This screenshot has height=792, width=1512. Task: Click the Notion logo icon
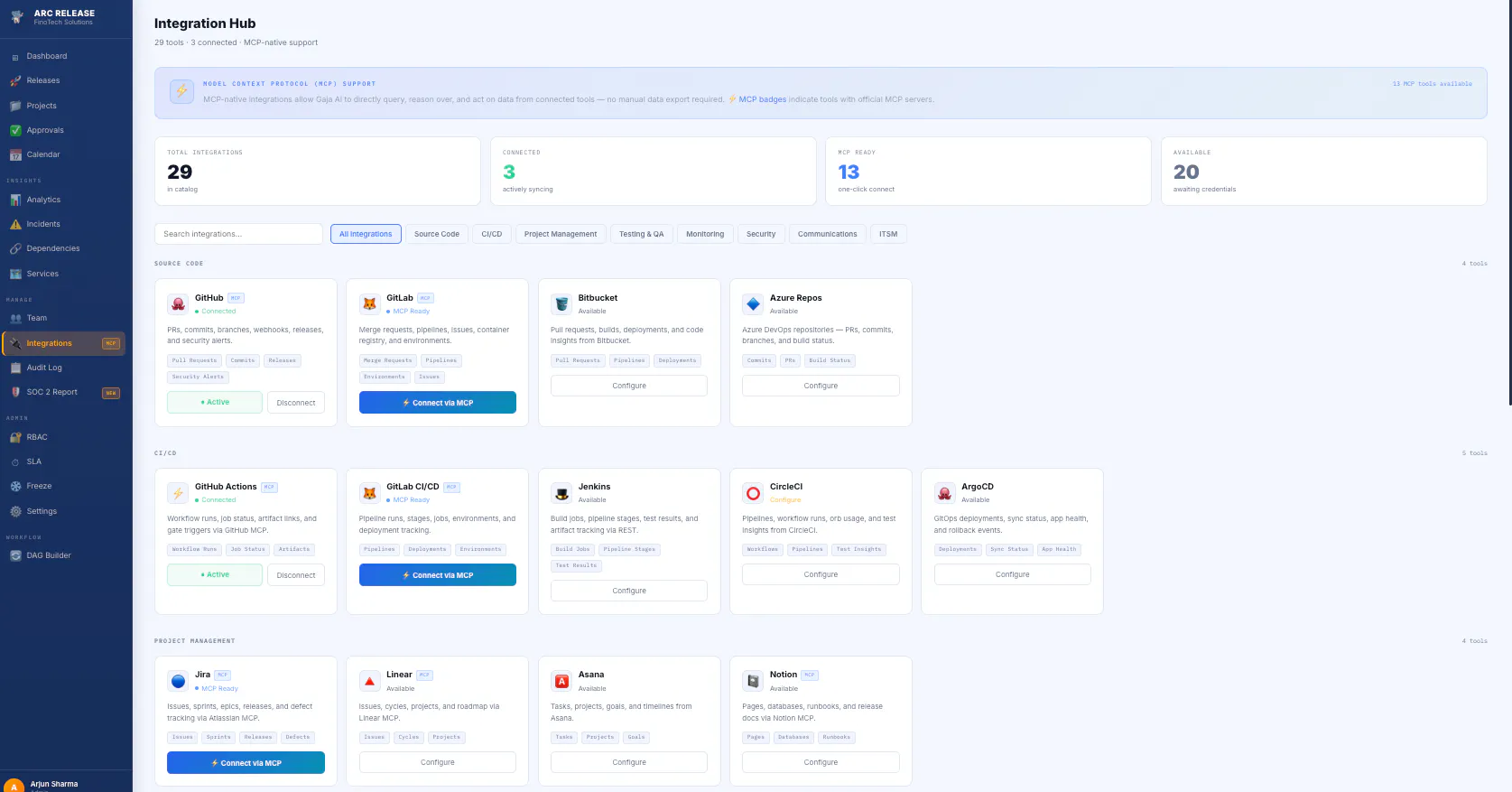coord(753,681)
